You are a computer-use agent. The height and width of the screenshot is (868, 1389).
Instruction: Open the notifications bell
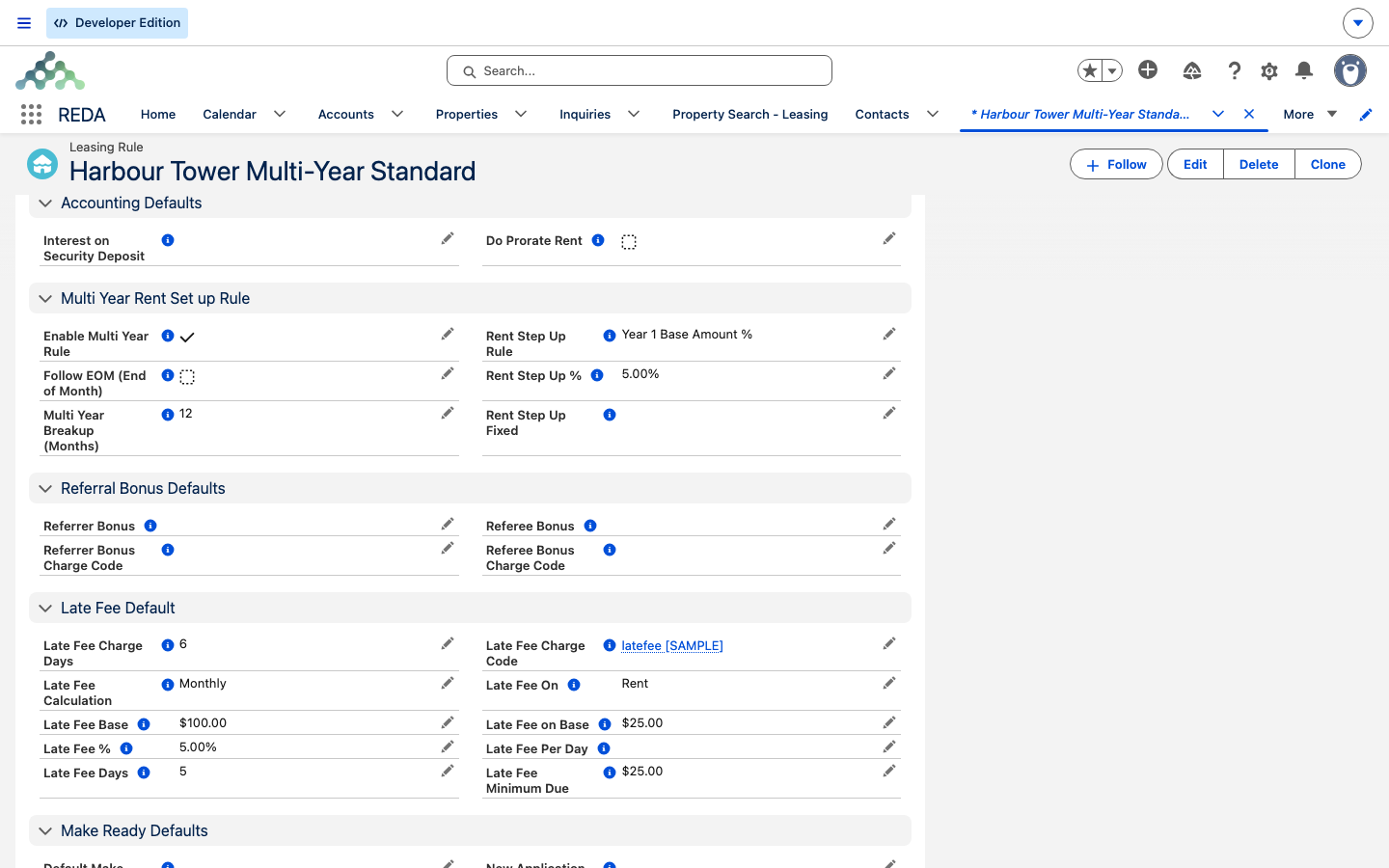tap(1304, 70)
